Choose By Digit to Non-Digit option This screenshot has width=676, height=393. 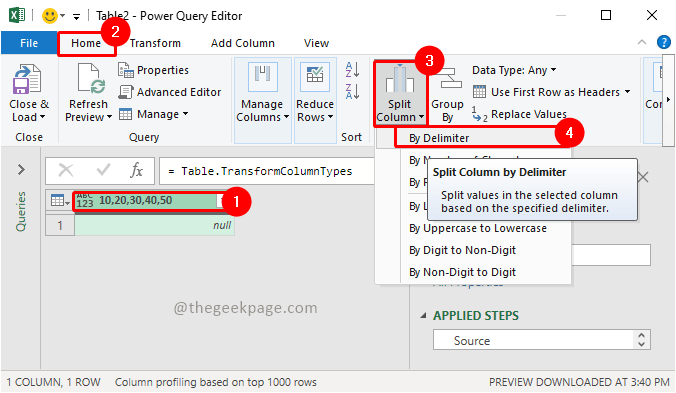462,250
